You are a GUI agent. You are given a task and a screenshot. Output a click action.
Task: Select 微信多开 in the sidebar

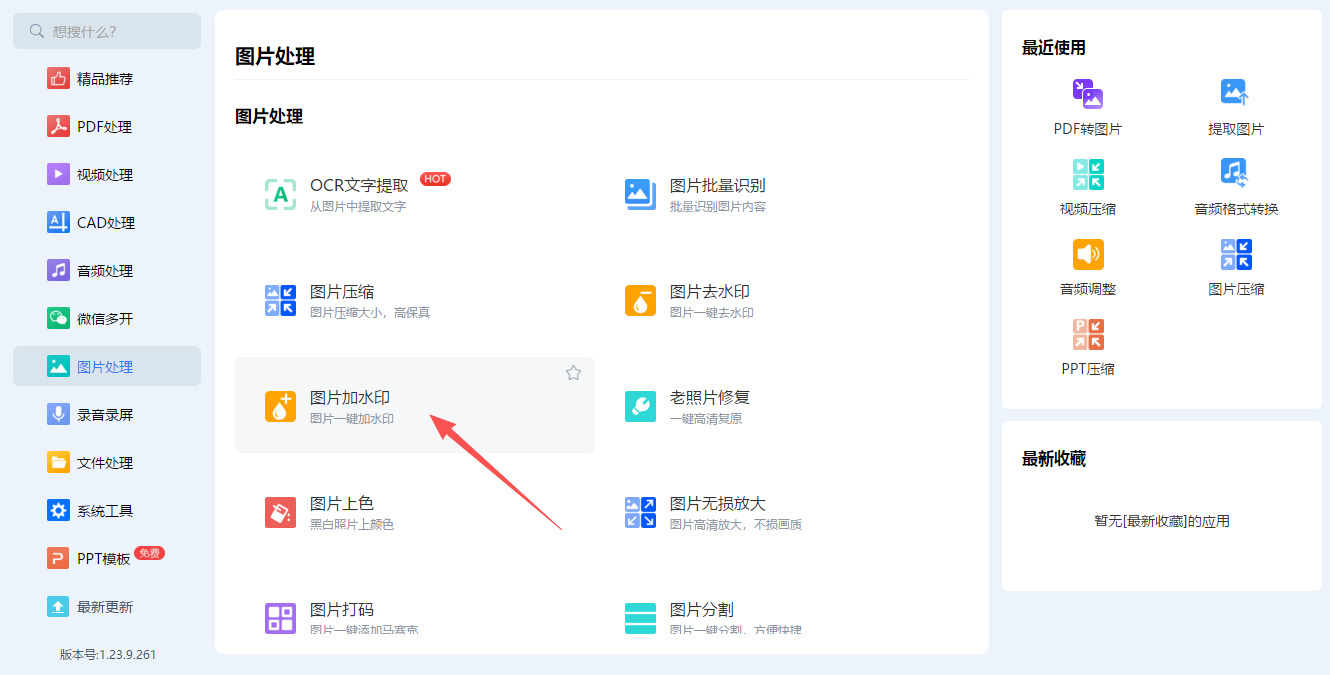tap(107, 319)
